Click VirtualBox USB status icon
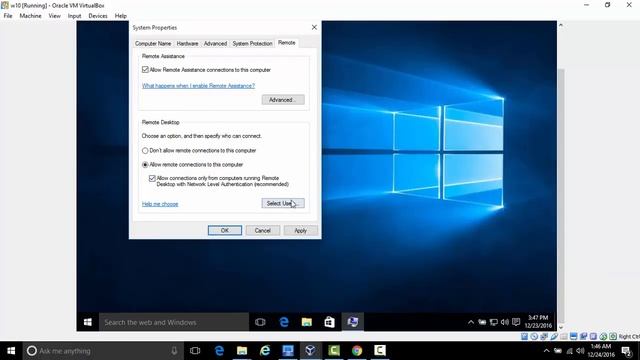 554,336
